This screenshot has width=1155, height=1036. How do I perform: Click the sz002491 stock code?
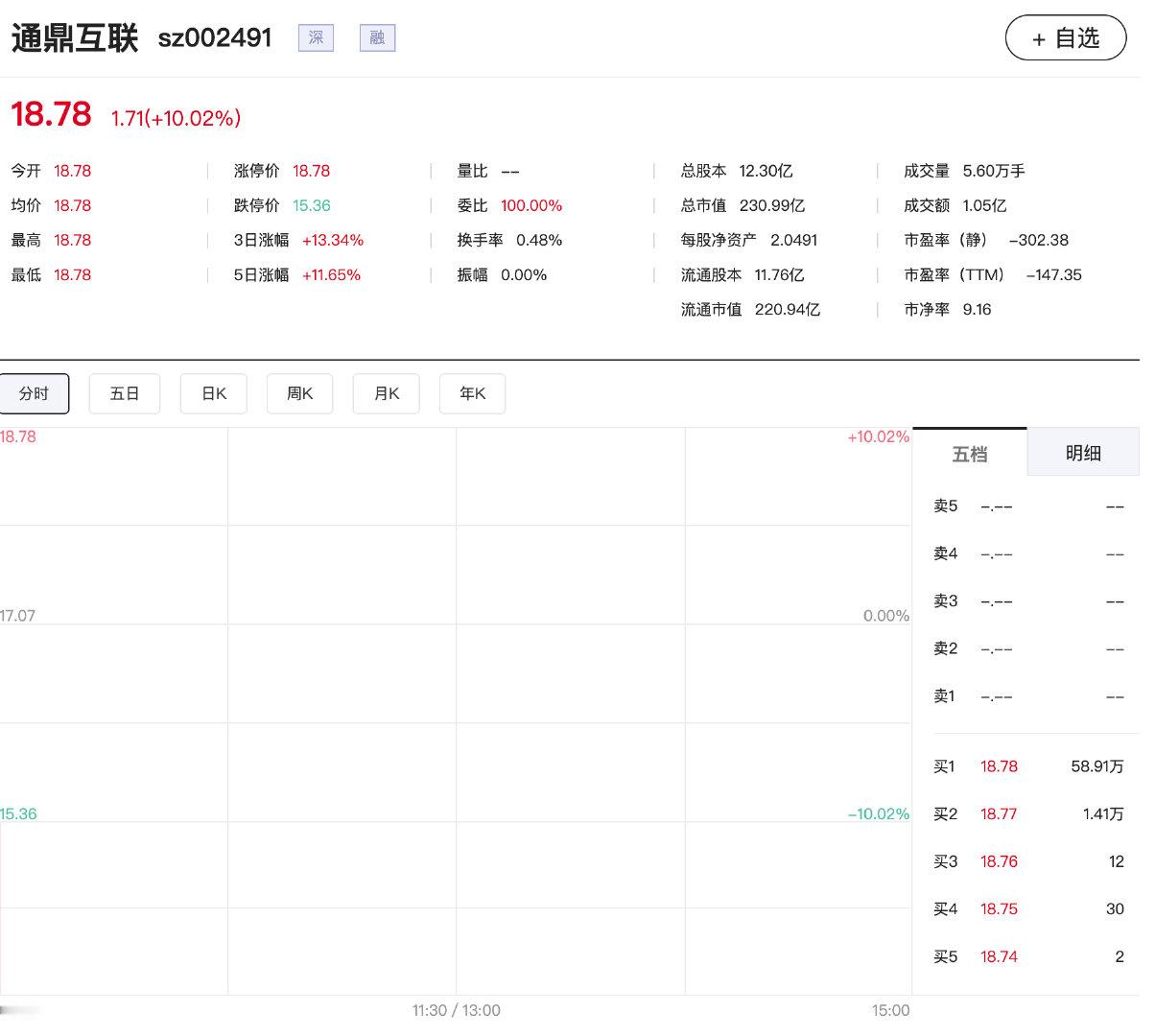215,38
